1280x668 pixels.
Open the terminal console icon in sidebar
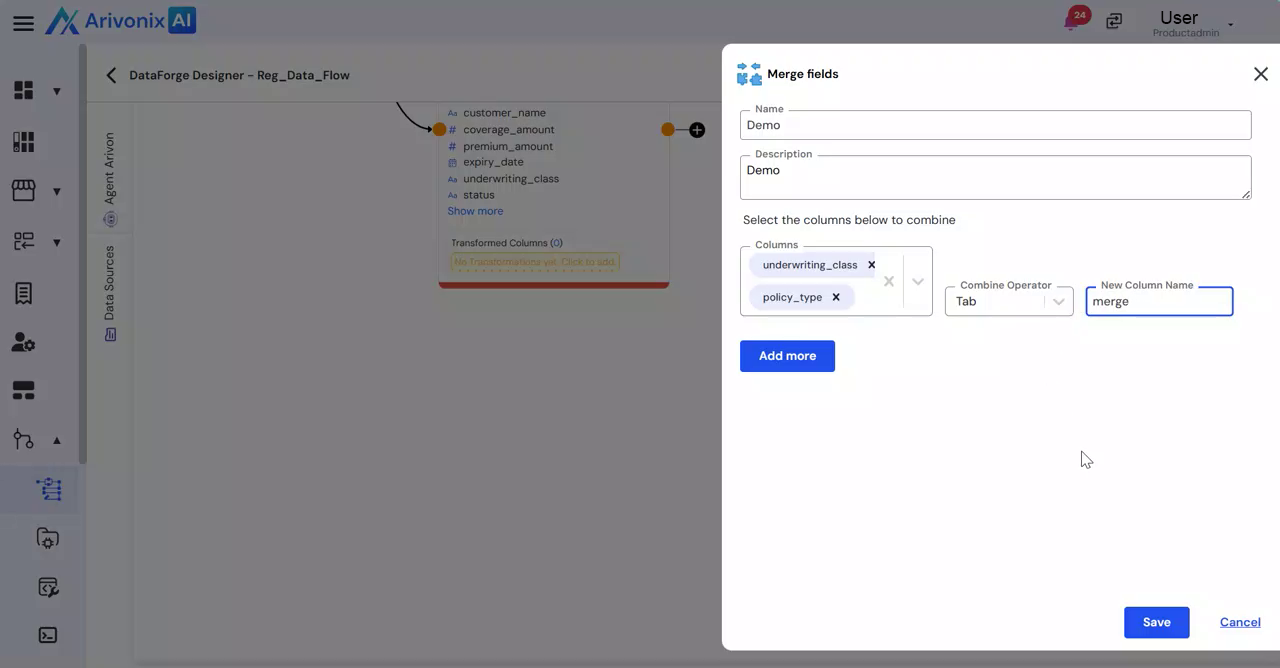[47, 635]
